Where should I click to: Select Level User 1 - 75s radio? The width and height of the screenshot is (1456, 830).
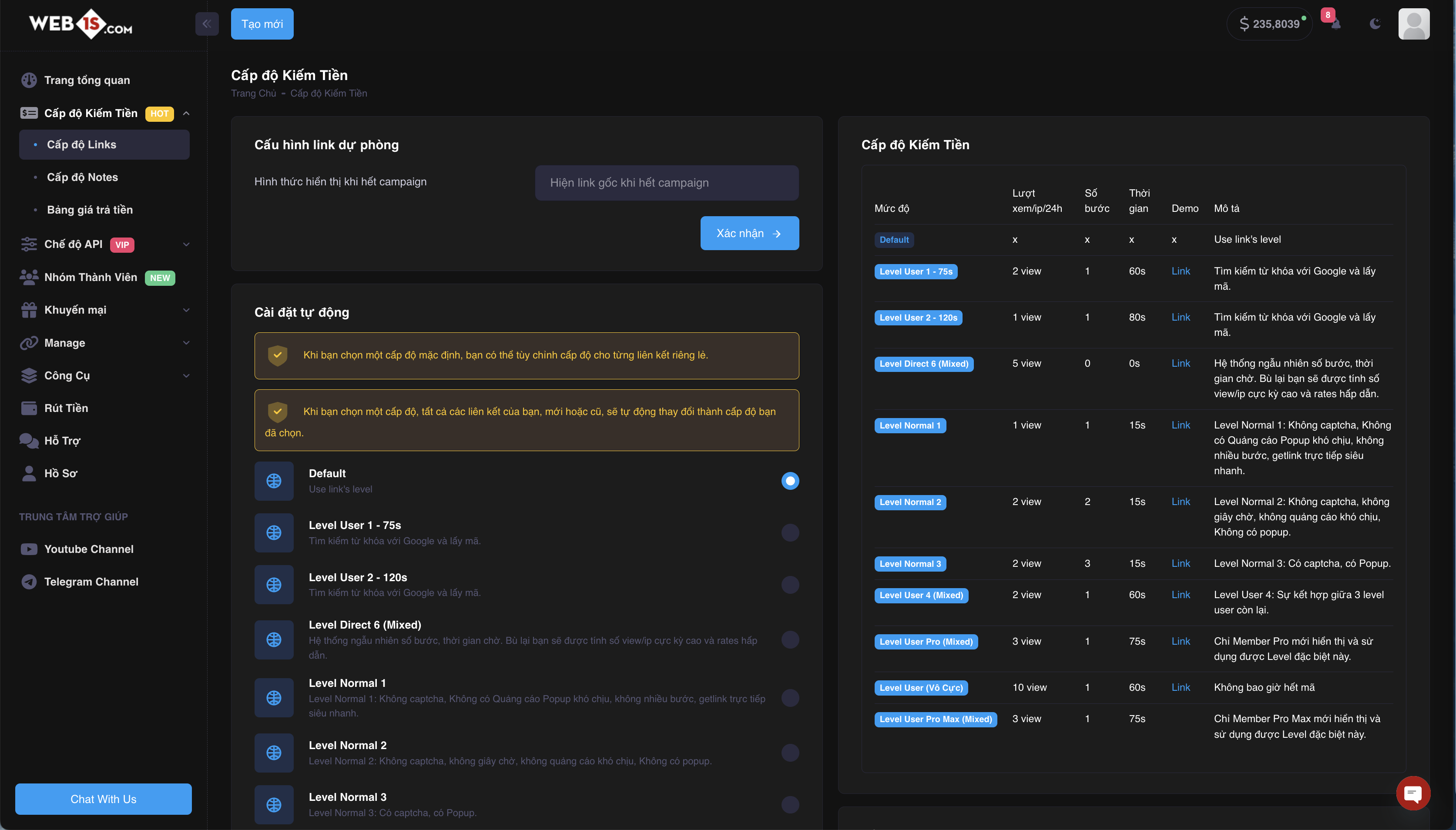coord(790,532)
